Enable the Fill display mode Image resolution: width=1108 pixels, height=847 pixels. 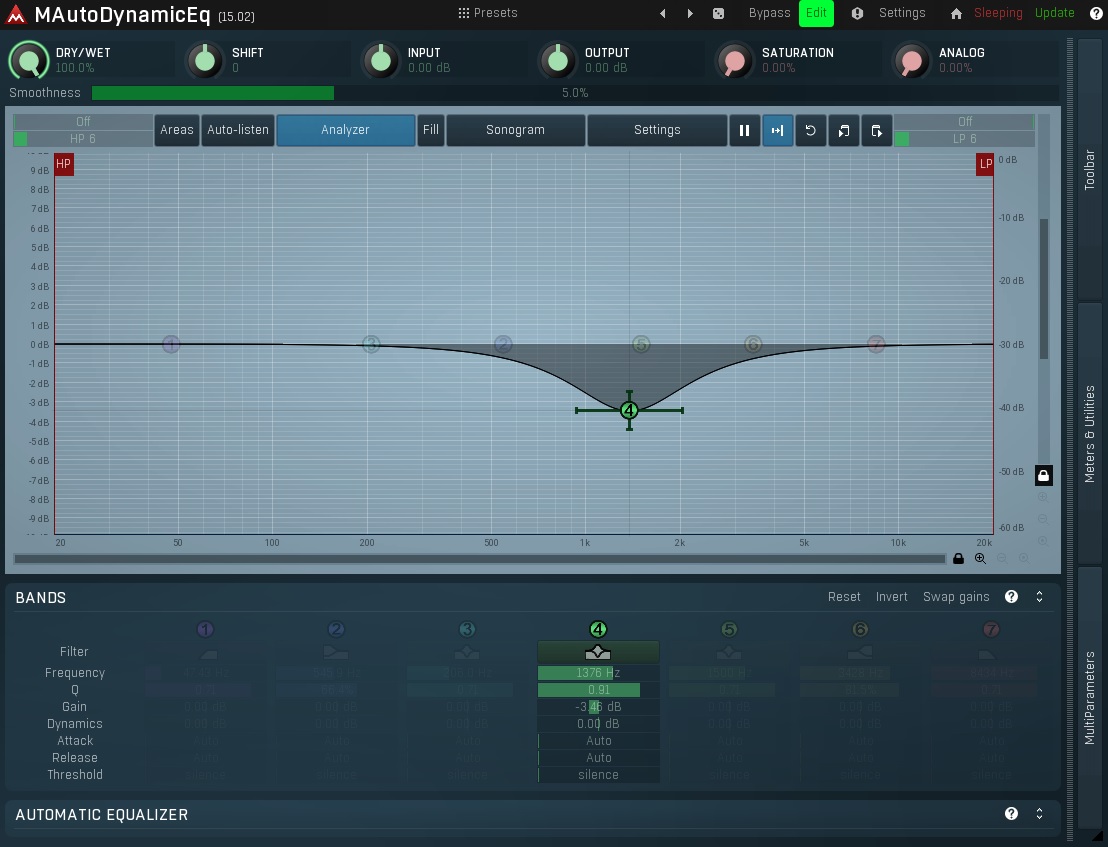coord(430,130)
